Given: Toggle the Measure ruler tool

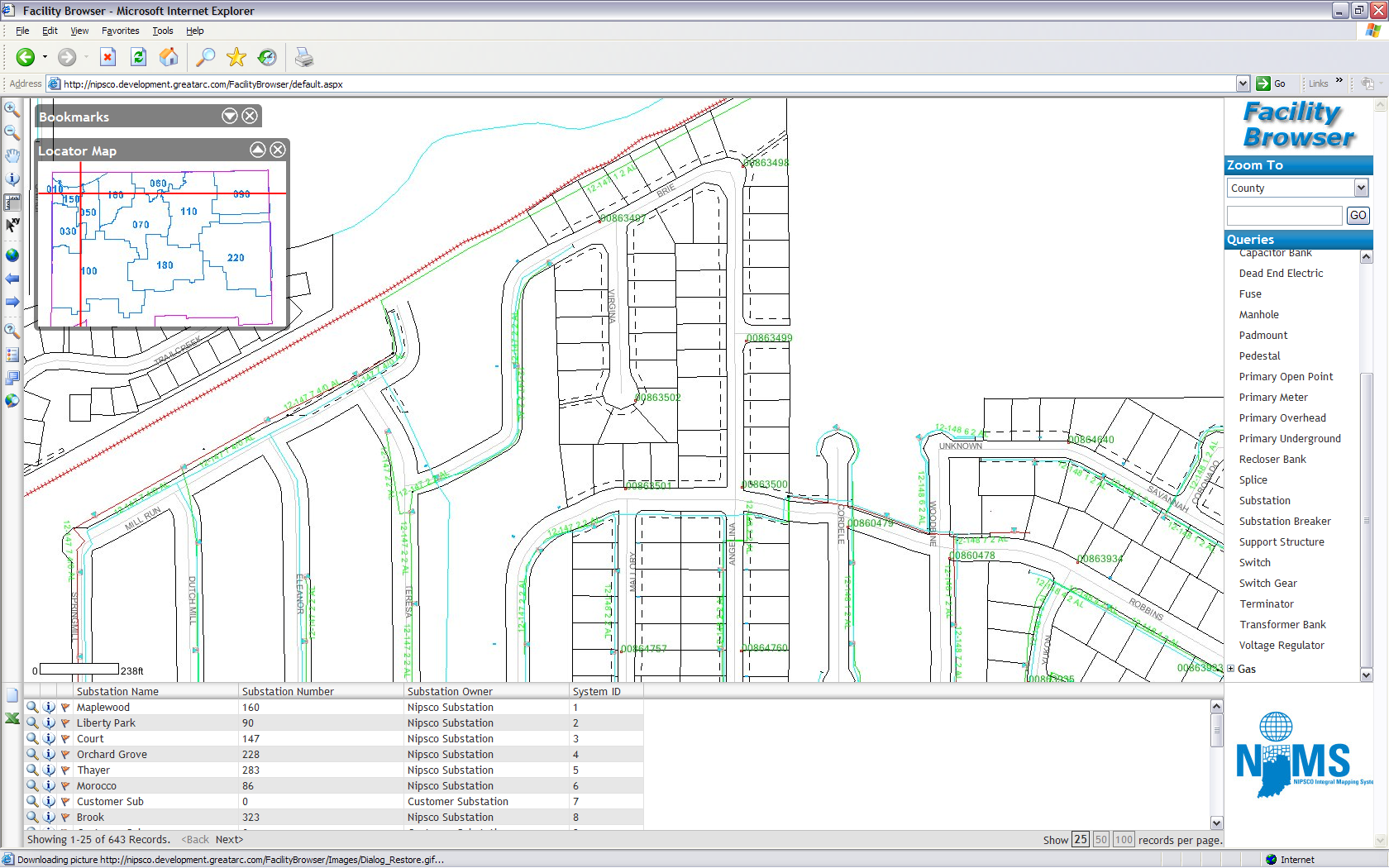Looking at the screenshot, I should (x=12, y=202).
